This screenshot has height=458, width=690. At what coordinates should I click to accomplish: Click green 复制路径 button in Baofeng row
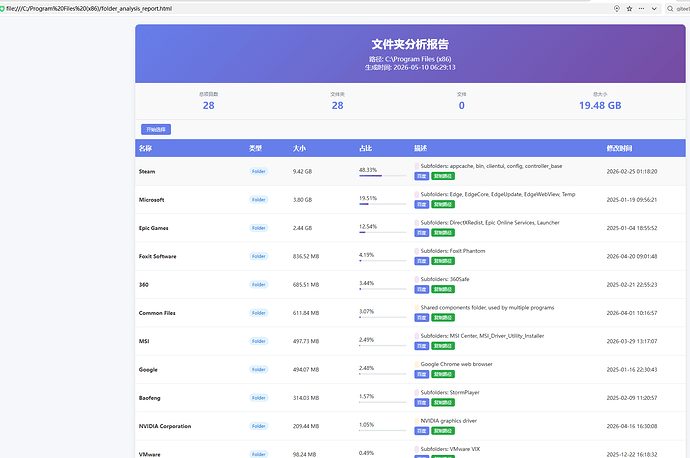pos(443,402)
